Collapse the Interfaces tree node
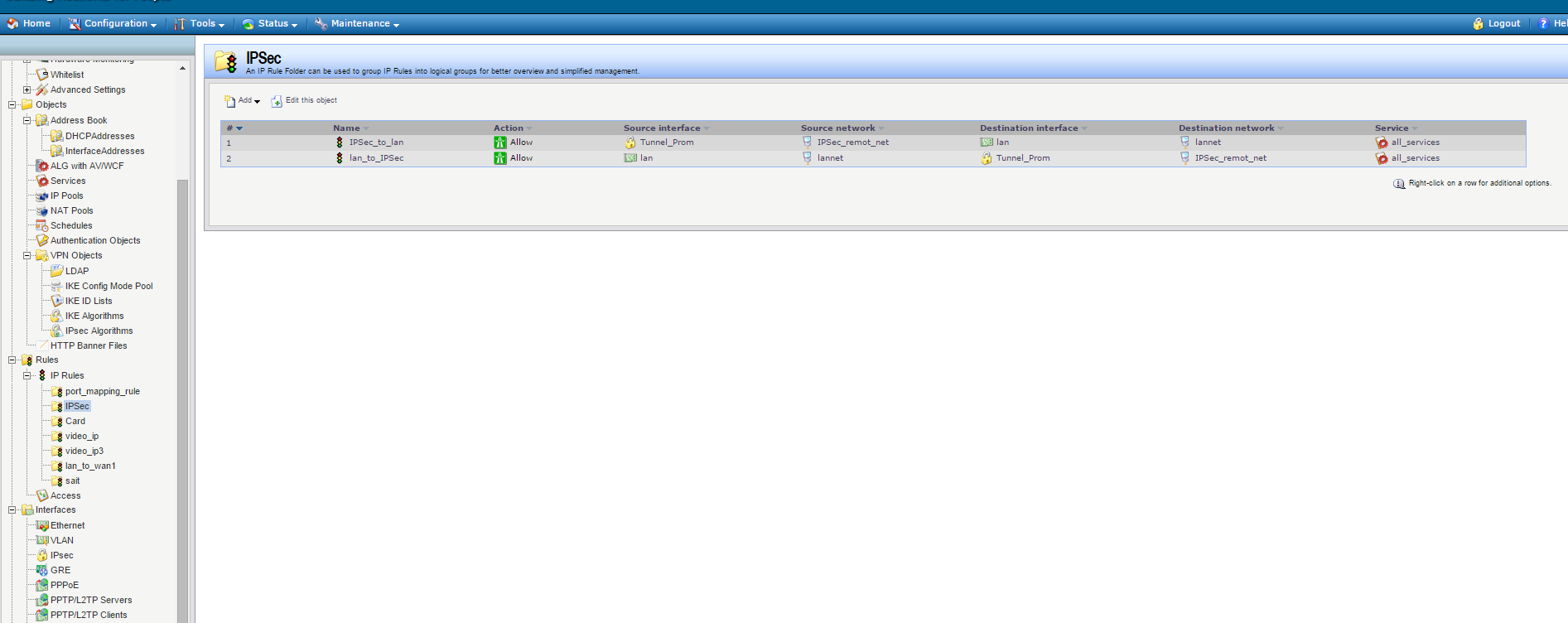The height and width of the screenshot is (623, 1568). 12,510
